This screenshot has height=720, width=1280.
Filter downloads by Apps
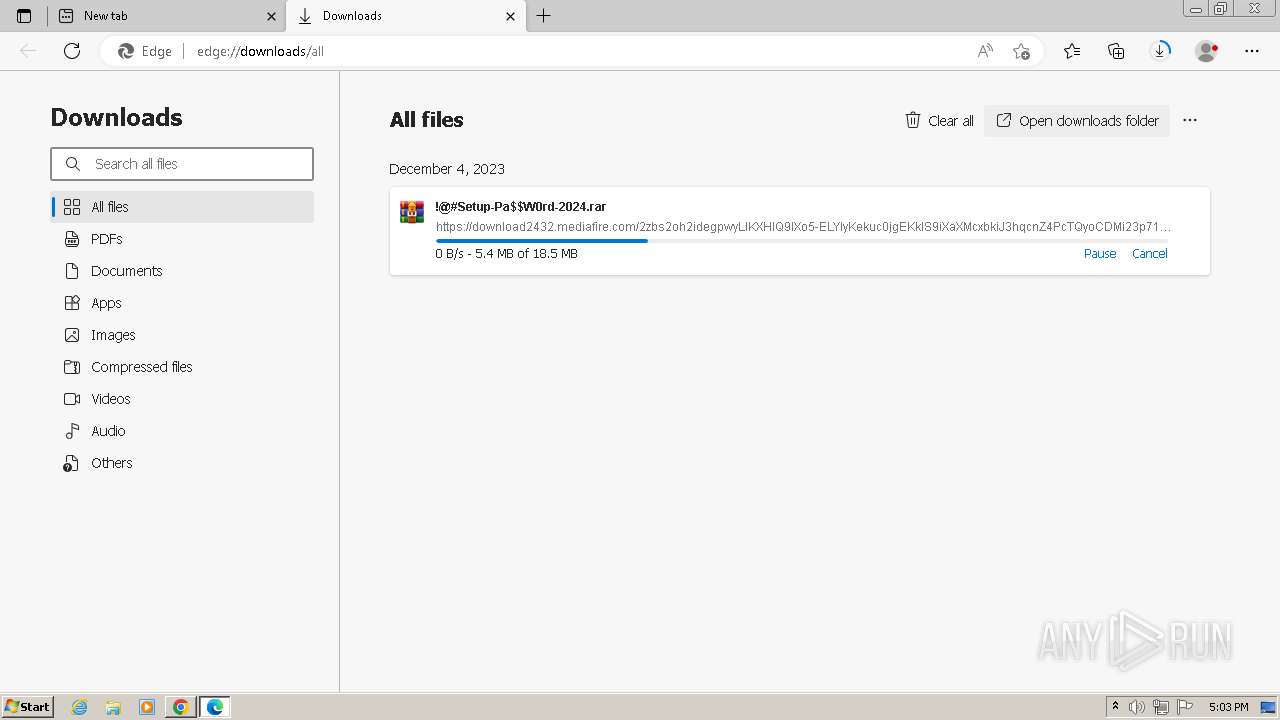182,303
